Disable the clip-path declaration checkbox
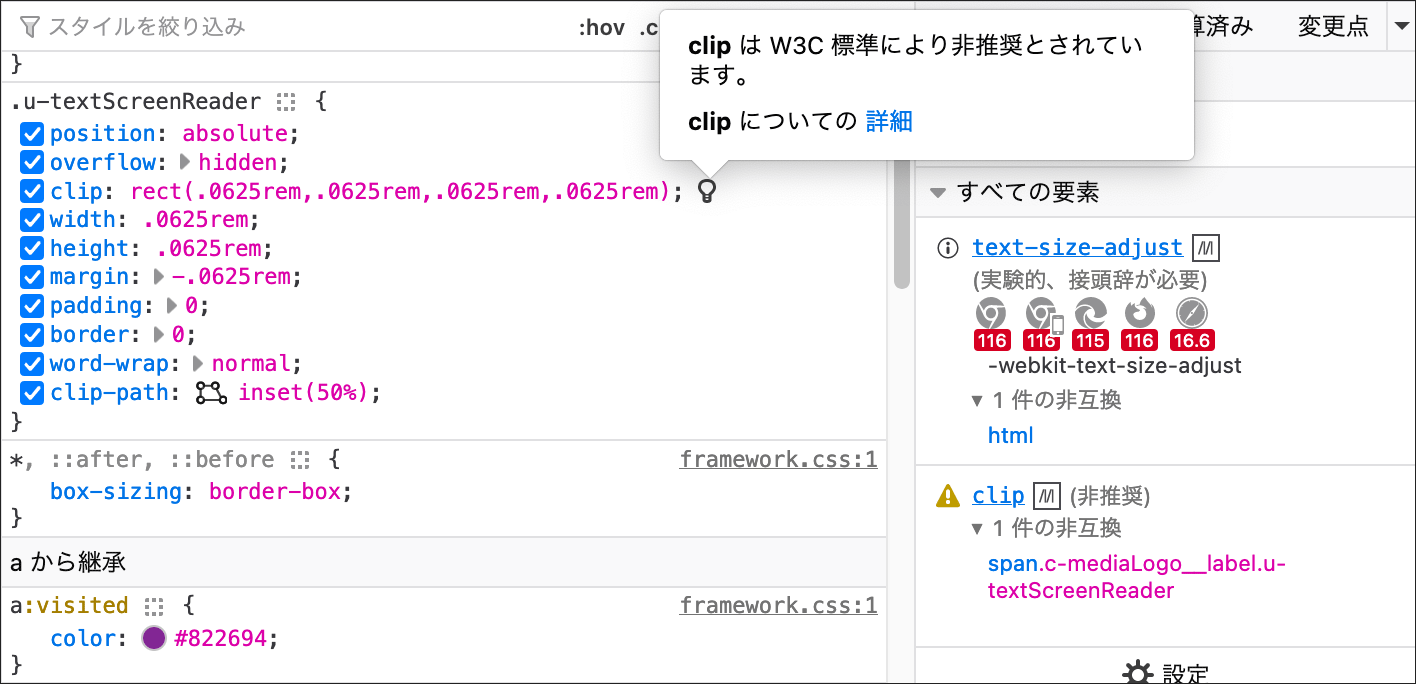Screen dimensions: 1416x684 click(33, 393)
